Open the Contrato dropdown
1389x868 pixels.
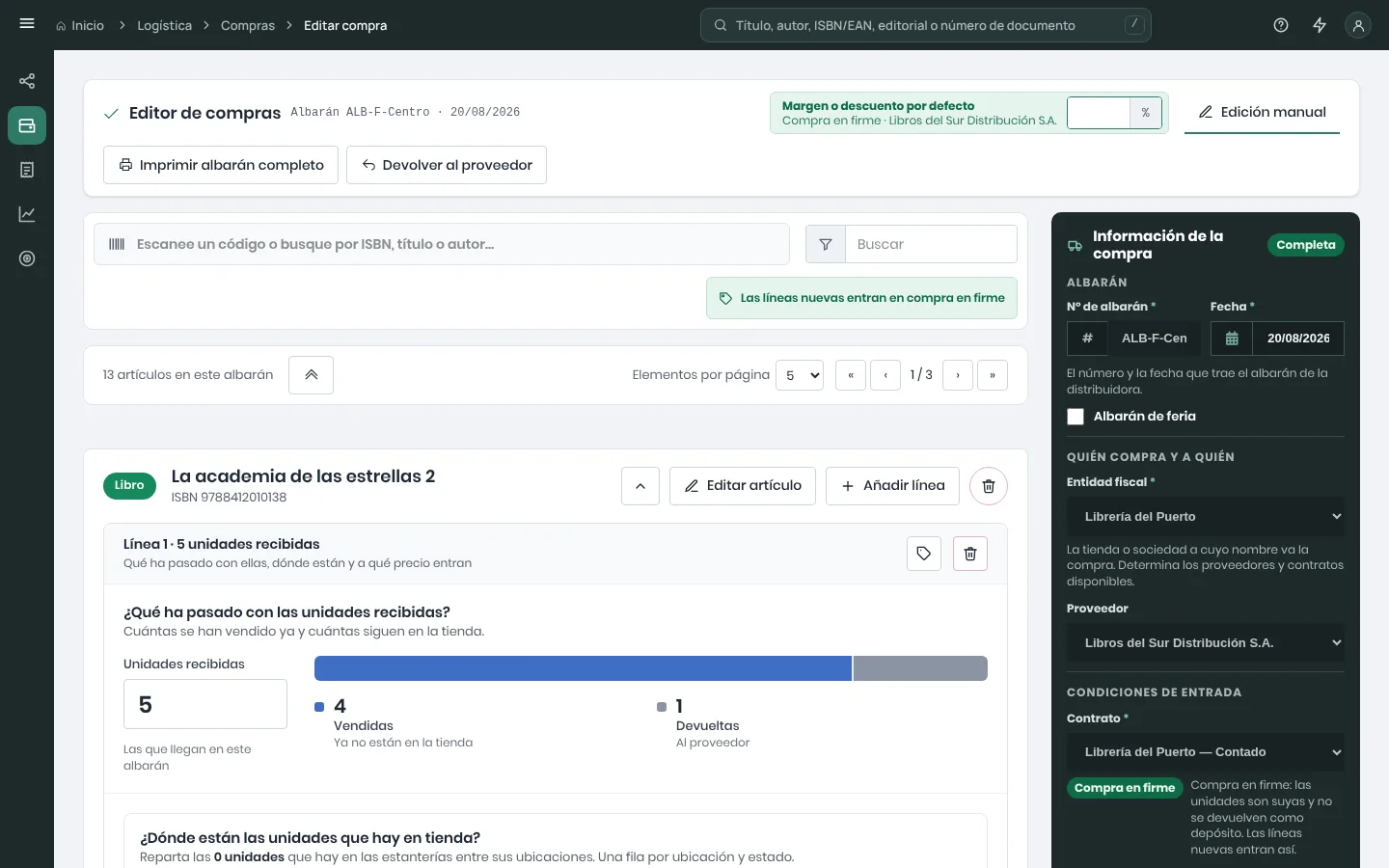pyautogui.click(x=1206, y=752)
